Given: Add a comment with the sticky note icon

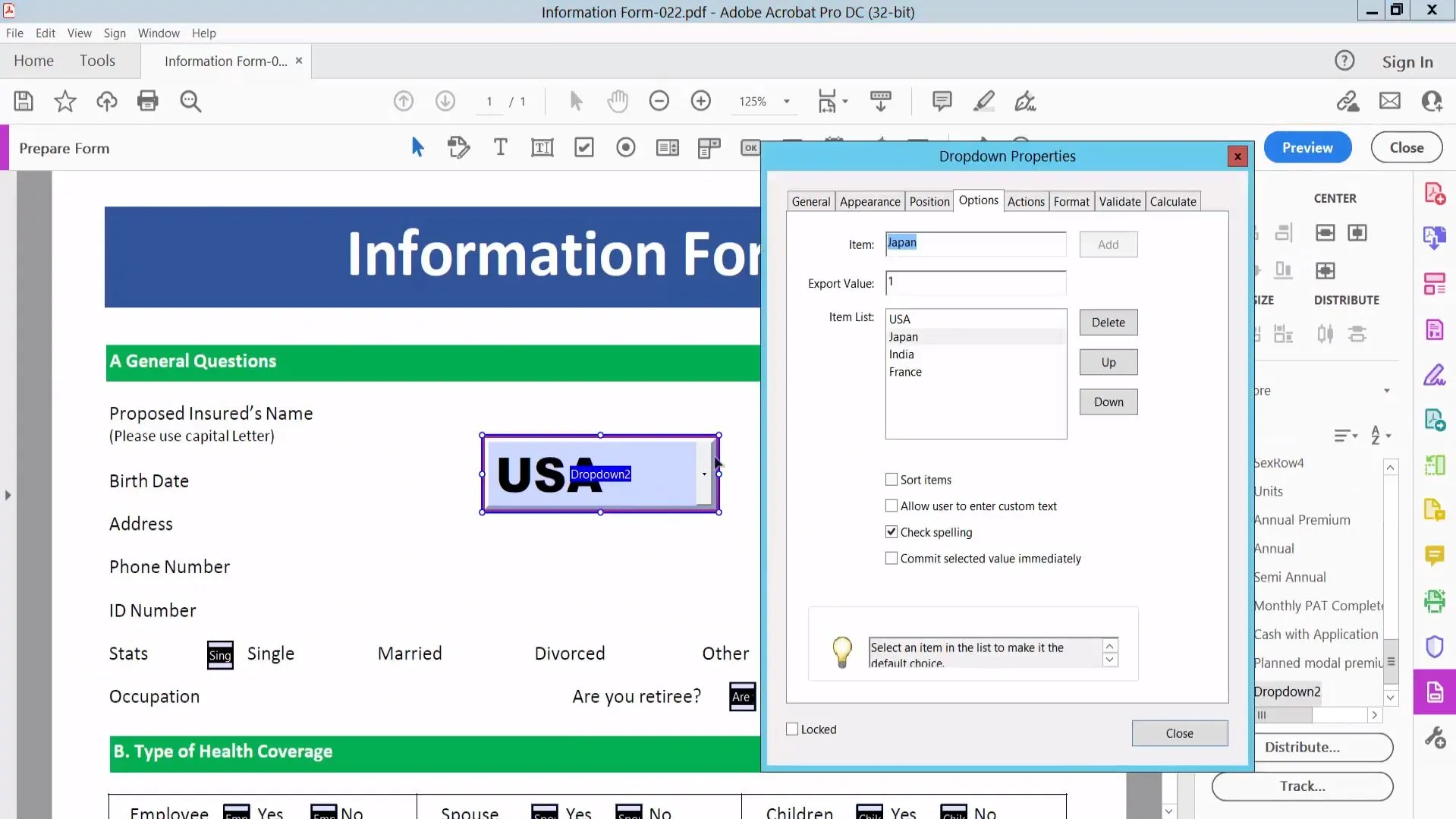Looking at the screenshot, I should 942,101.
